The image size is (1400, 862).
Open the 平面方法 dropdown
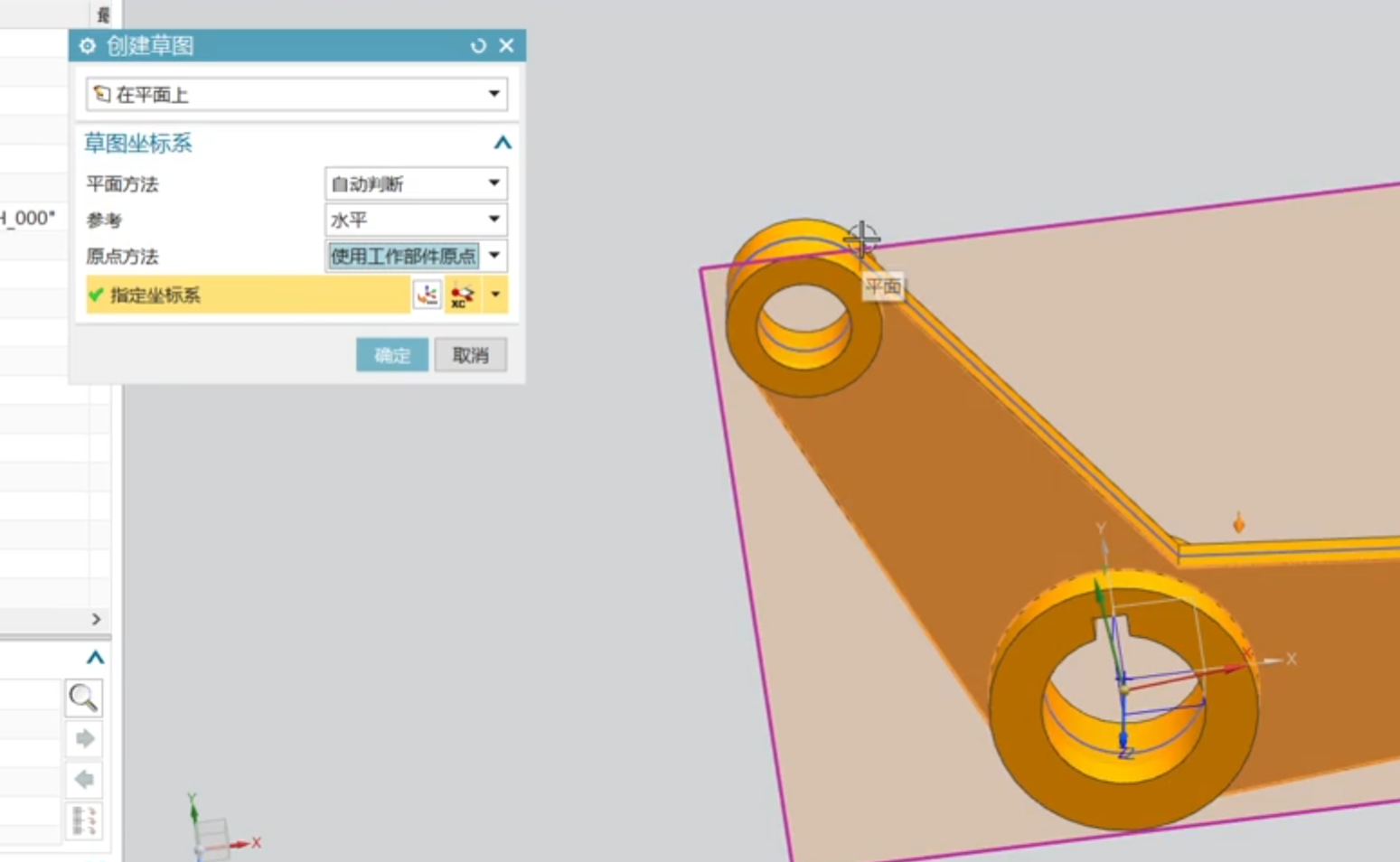416,183
